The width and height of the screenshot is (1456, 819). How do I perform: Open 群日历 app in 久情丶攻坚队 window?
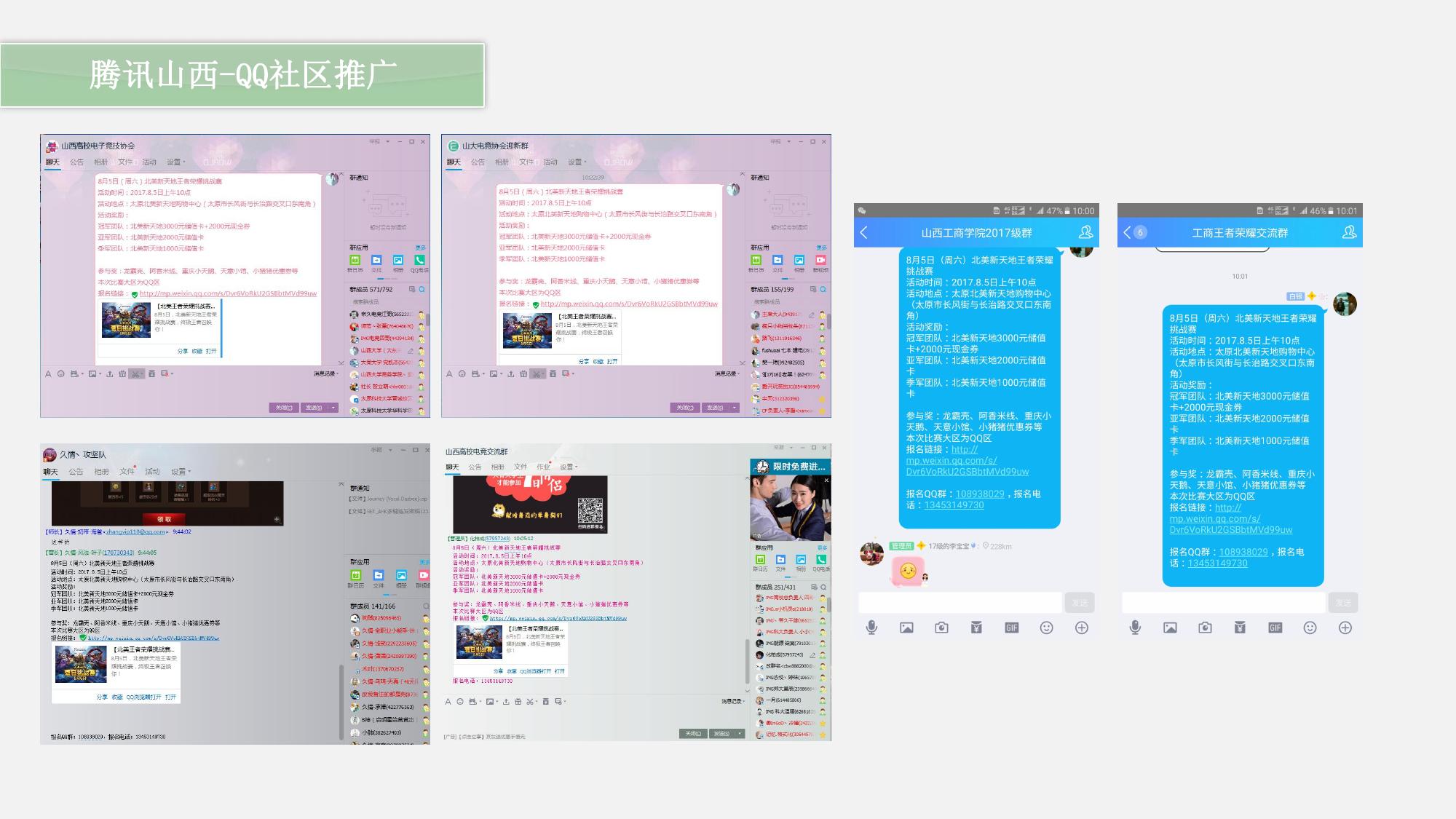(356, 578)
